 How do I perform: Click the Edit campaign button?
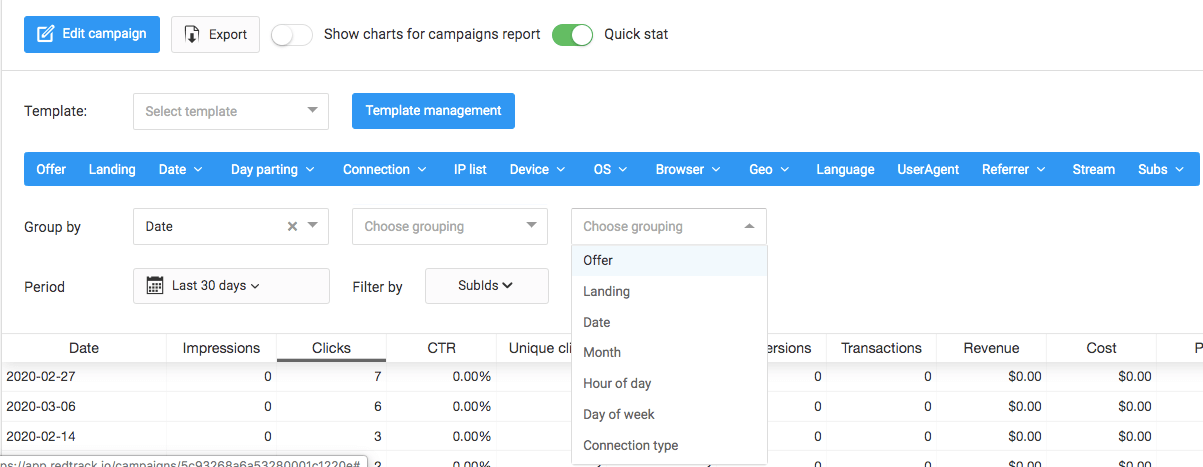click(x=91, y=34)
